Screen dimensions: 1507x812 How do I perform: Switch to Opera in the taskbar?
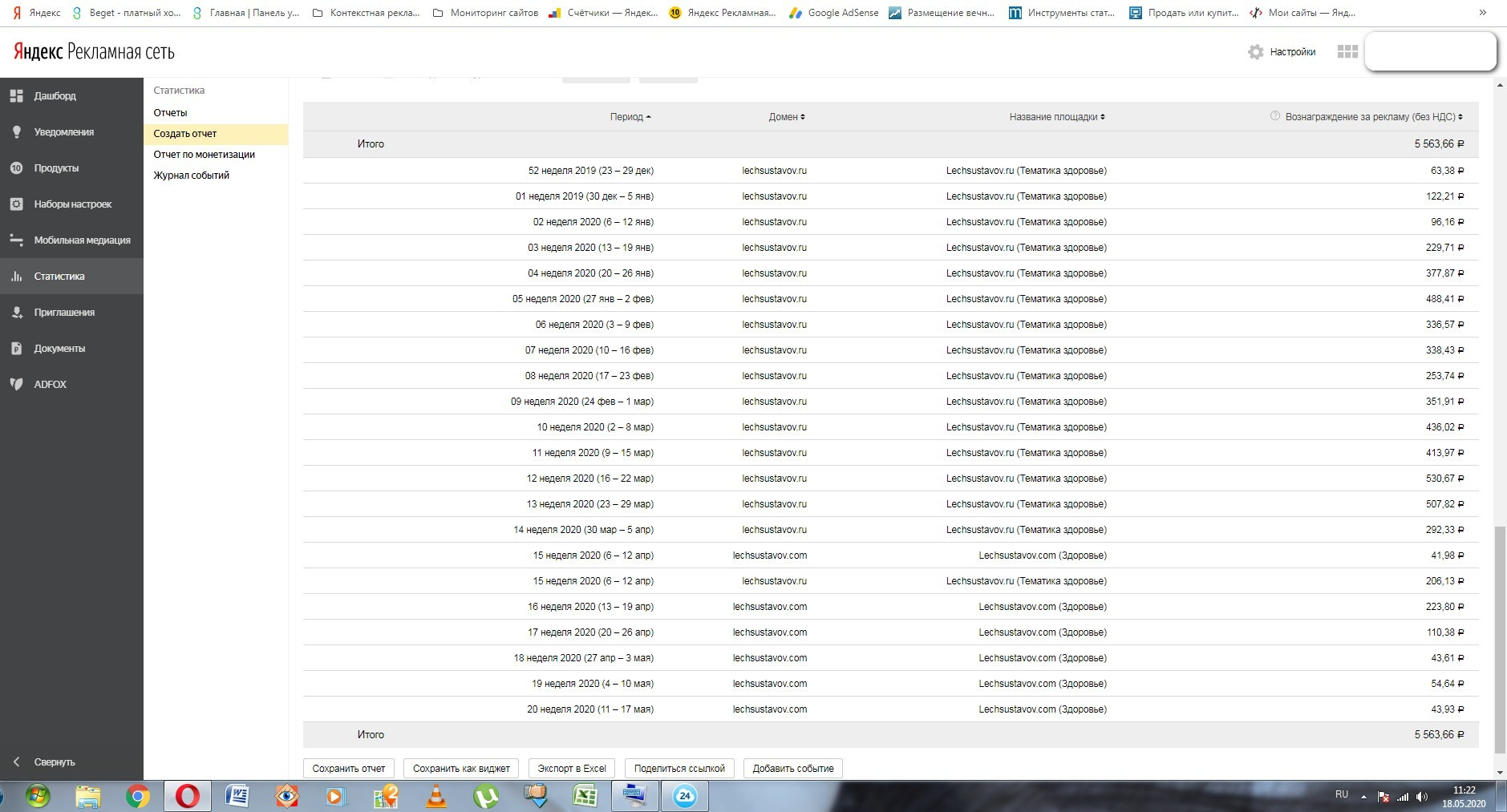coord(188,796)
